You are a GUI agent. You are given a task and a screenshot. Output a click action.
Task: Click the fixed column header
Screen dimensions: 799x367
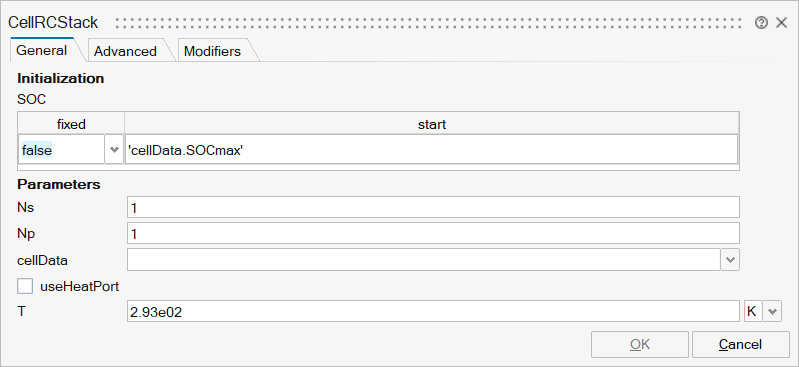pyautogui.click(x=71, y=124)
